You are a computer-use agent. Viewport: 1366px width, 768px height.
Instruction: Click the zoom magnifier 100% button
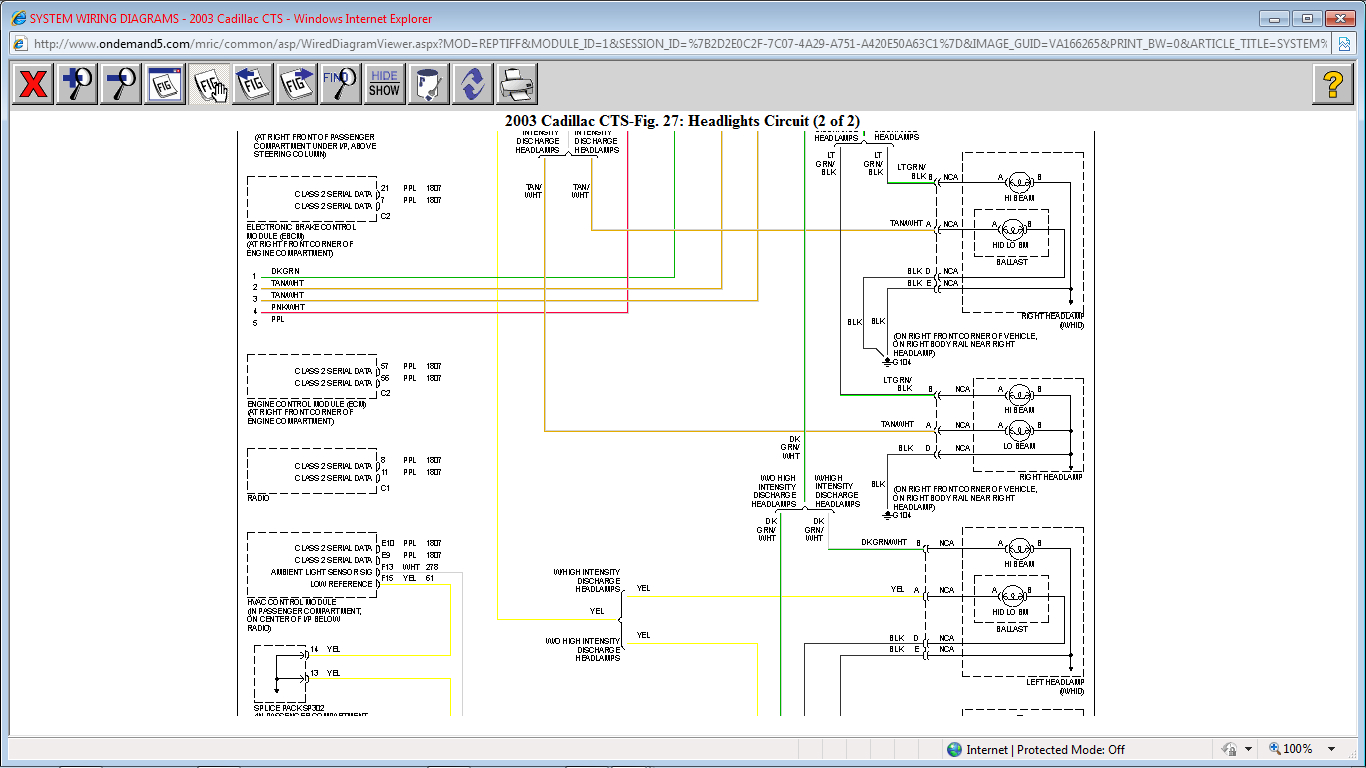click(x=1290, y=749)
